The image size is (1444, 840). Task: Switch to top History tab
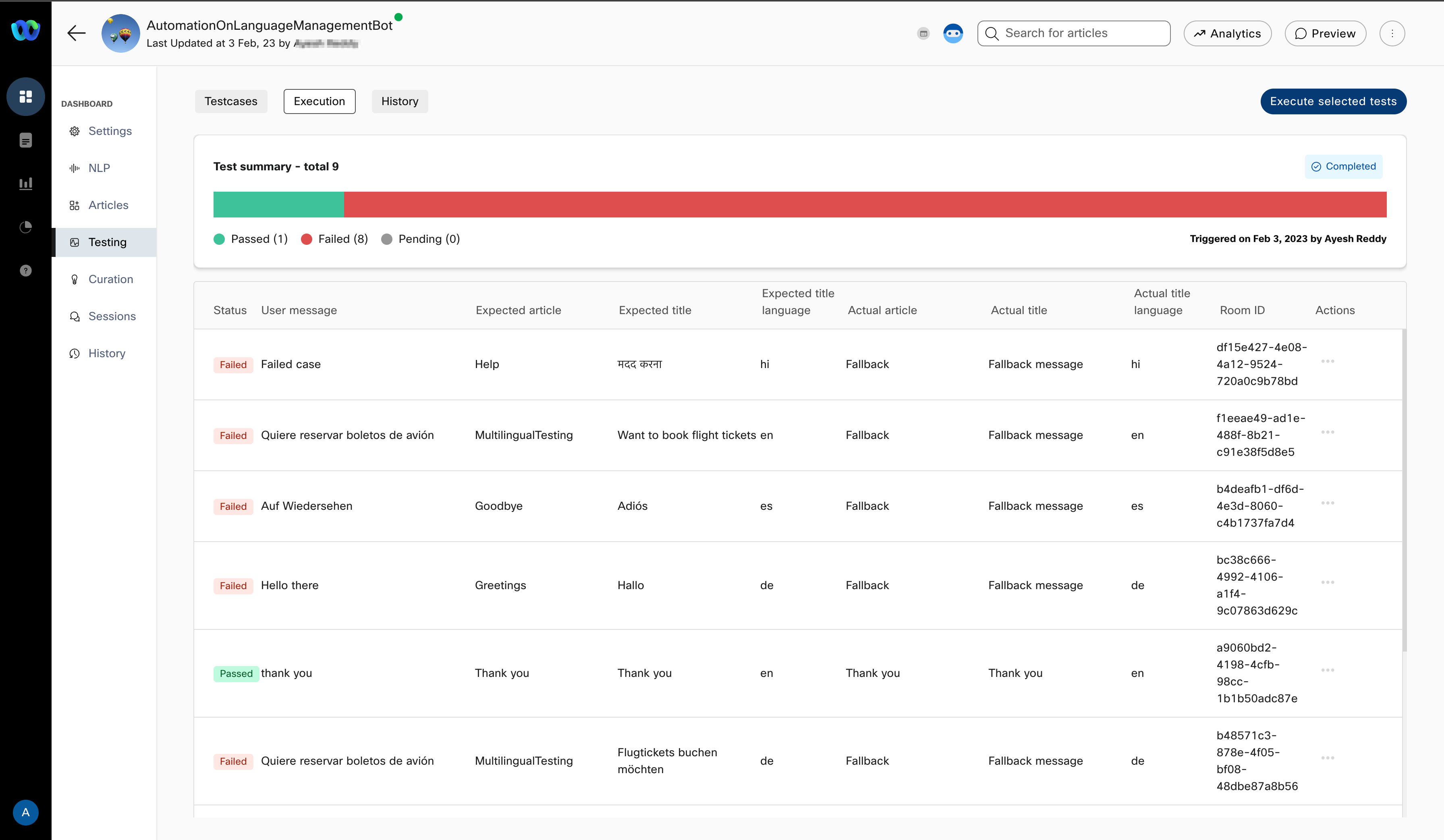pos(399,101)
